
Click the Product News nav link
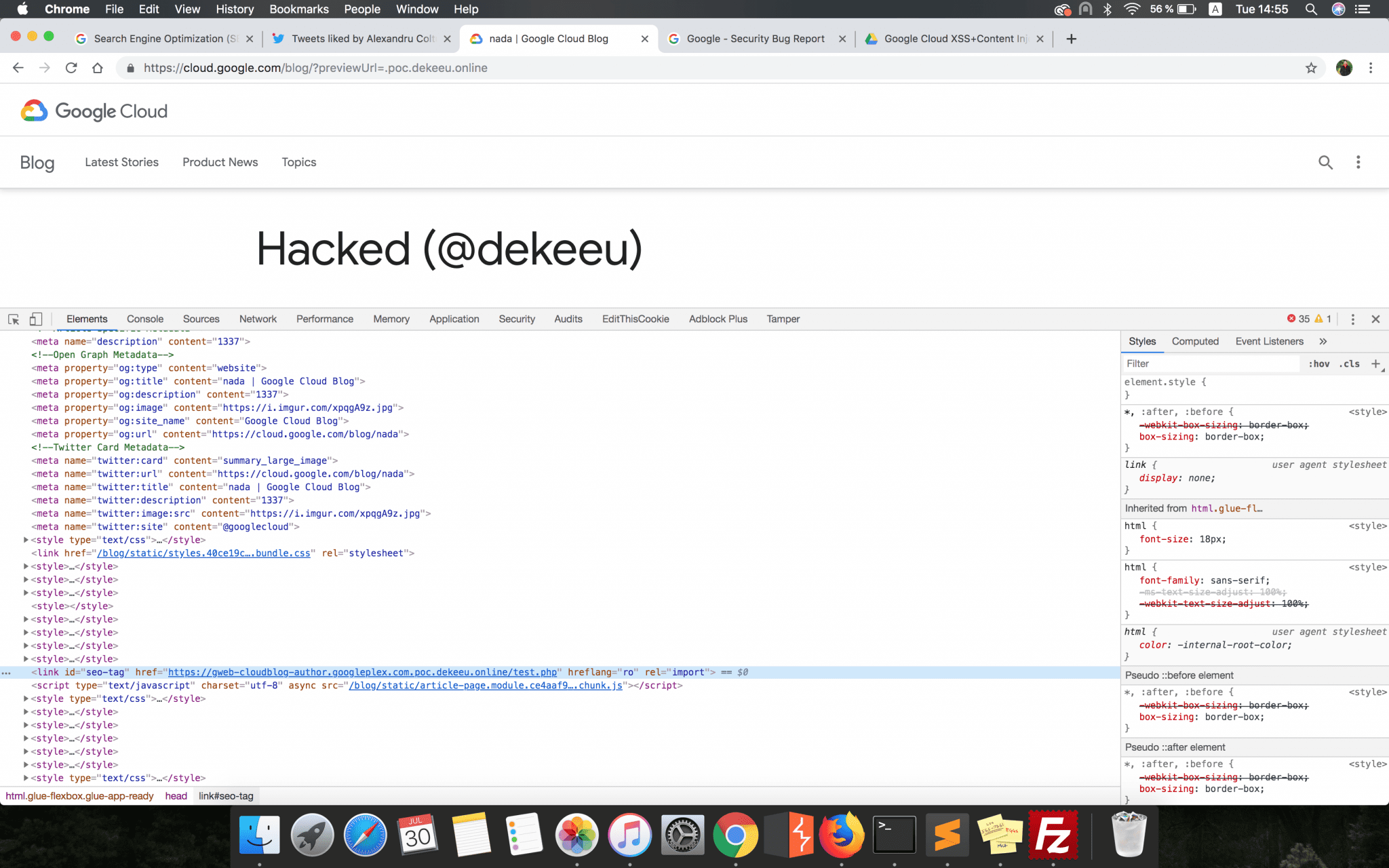point(220,162)
